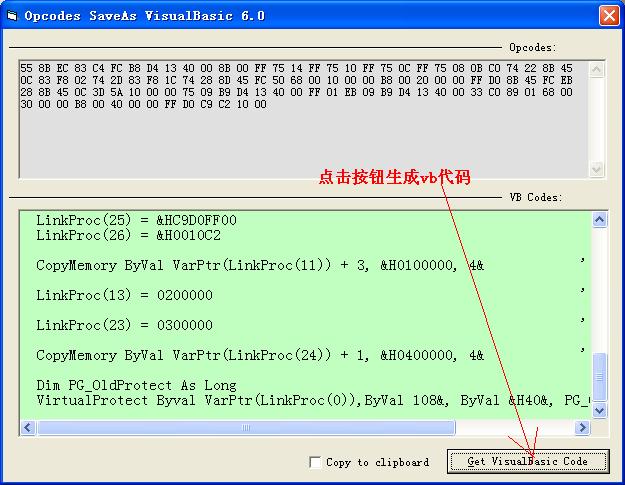Click the LinkProc(13) = 0200000 line
625x485 pixels.
pos(124,295)
